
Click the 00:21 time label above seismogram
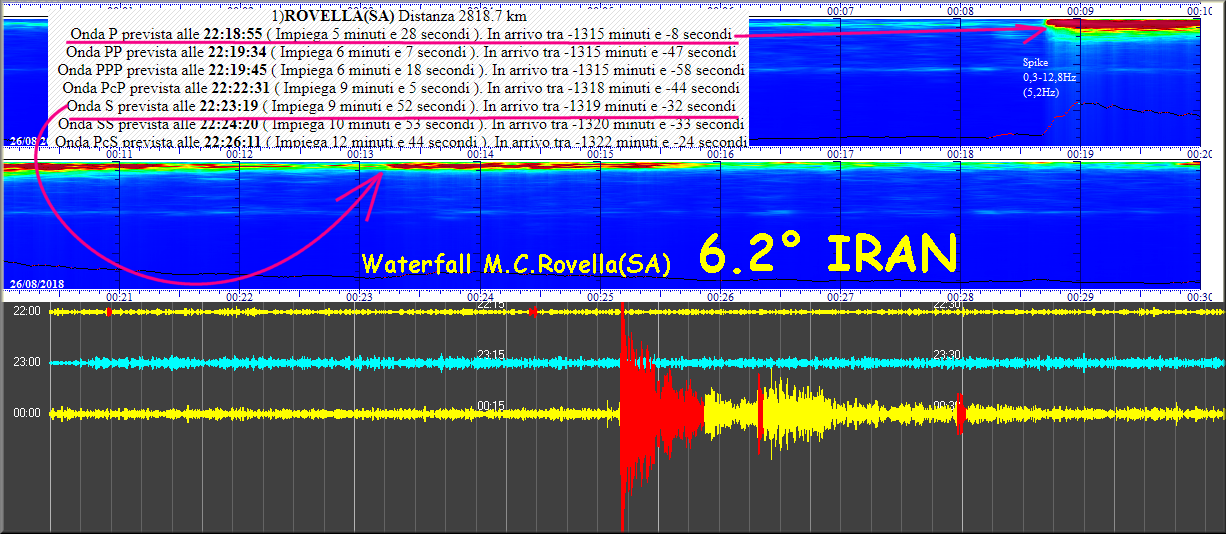[120, 297]
